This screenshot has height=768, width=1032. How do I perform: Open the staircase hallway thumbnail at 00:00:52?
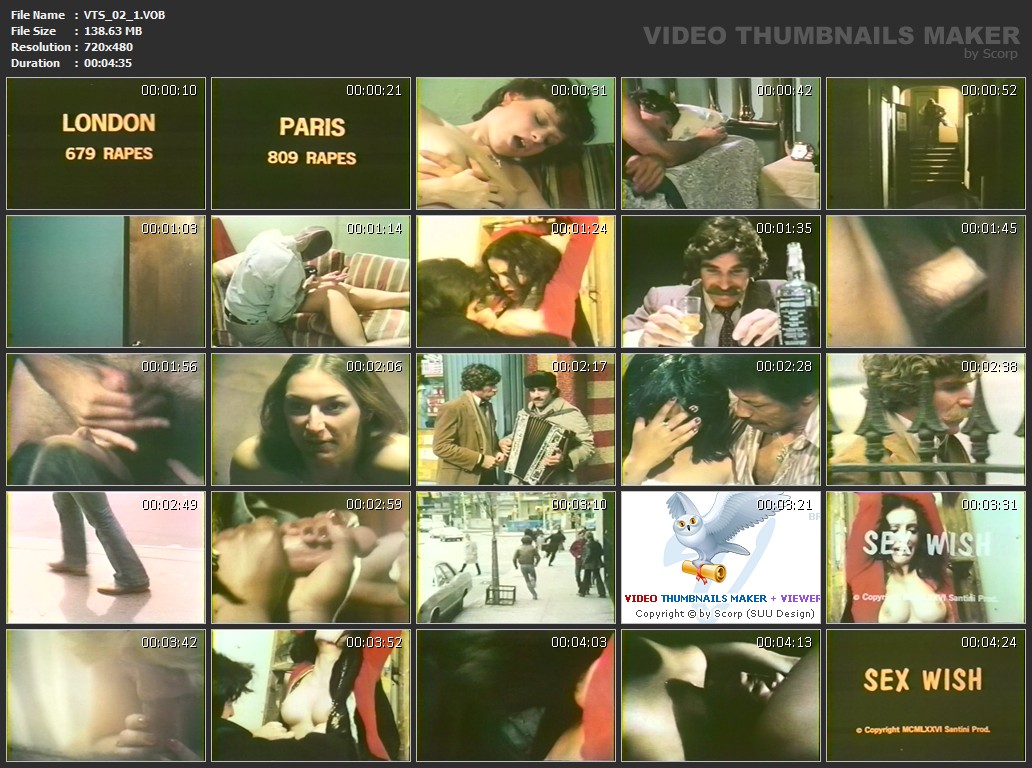[926, 143]
